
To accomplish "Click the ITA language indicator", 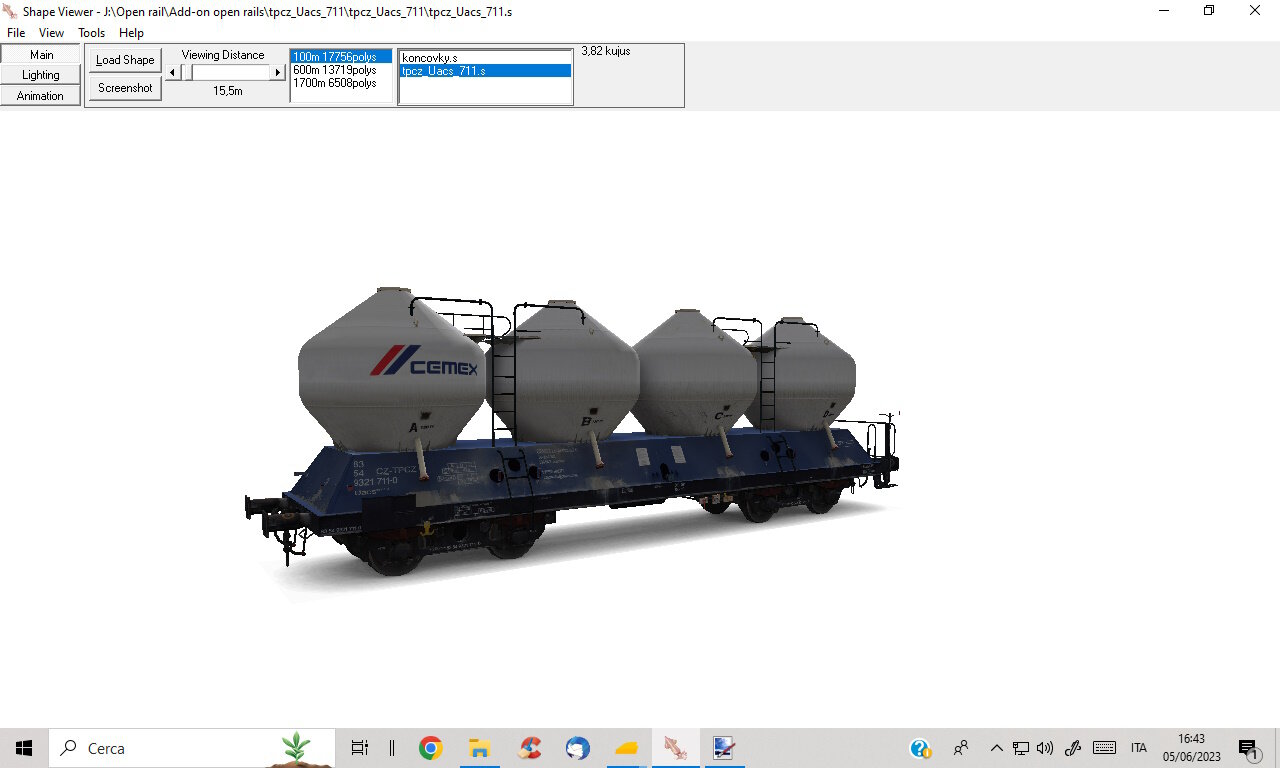I will click(x=1139, y=748).
